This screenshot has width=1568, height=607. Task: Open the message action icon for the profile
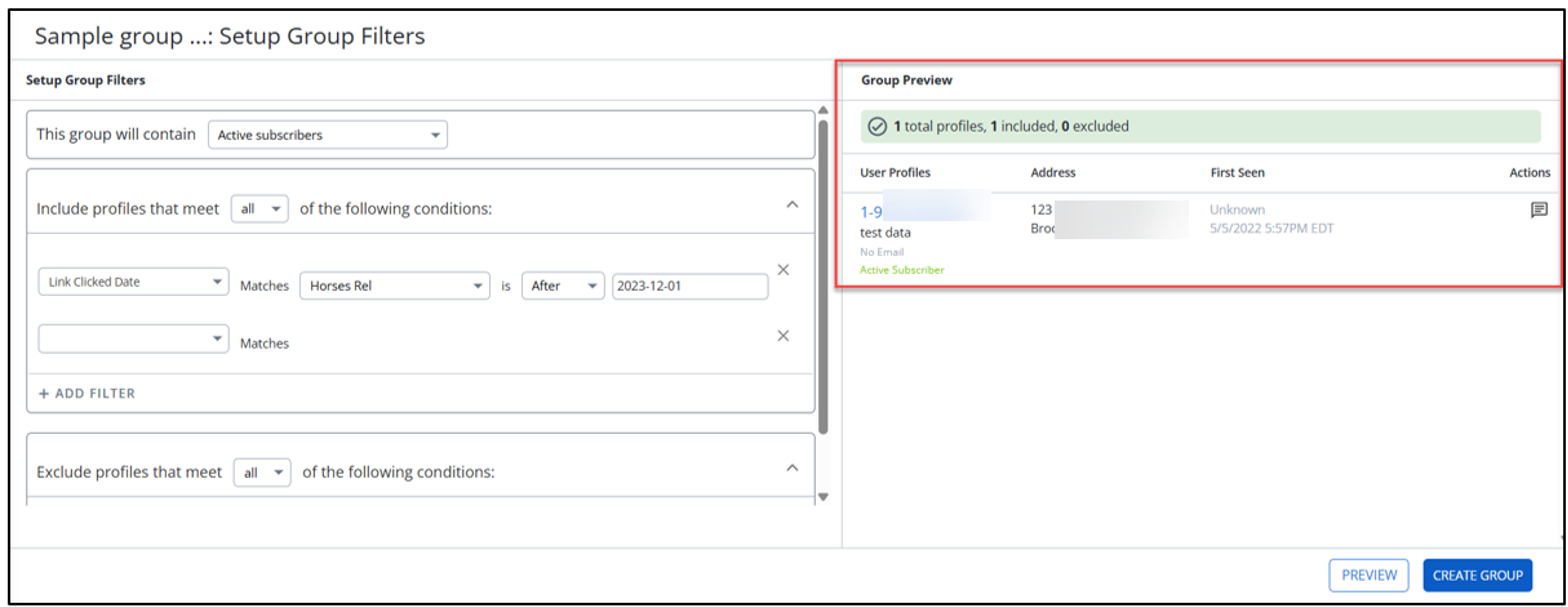pos(1539,210)
